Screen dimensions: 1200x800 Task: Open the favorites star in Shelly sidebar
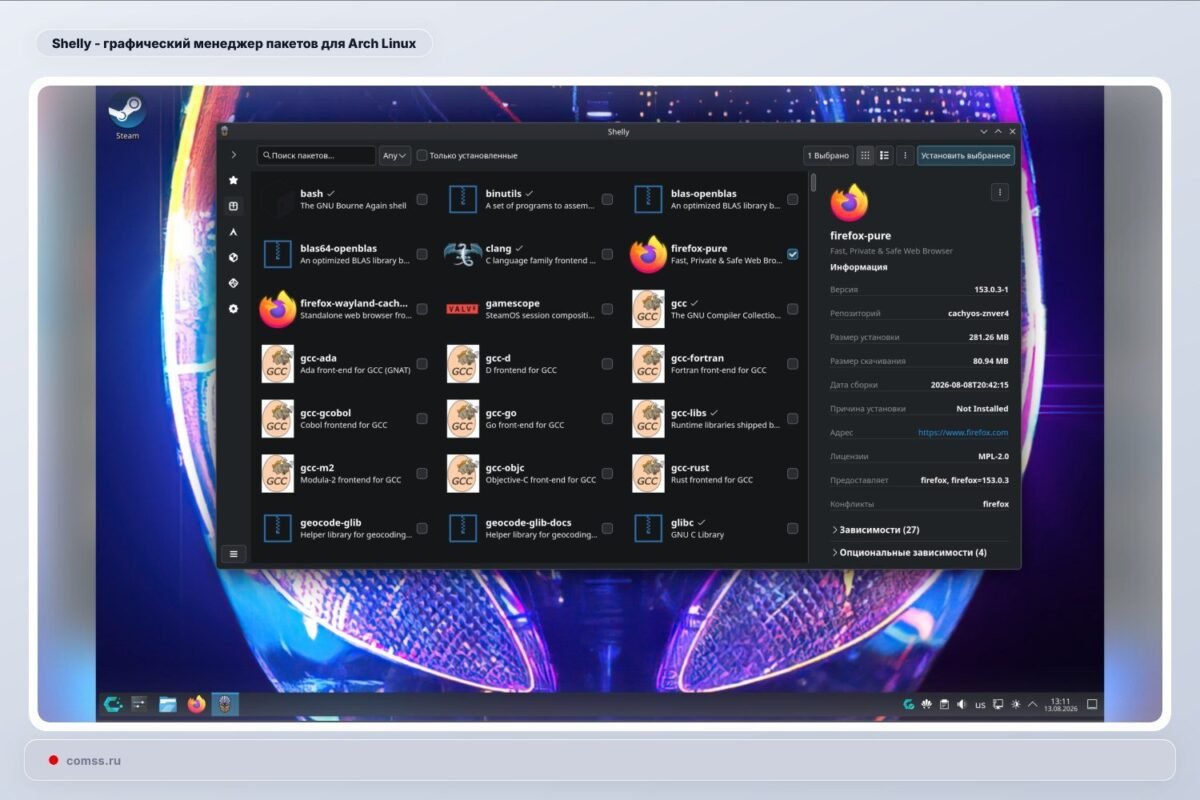(233, 180)
